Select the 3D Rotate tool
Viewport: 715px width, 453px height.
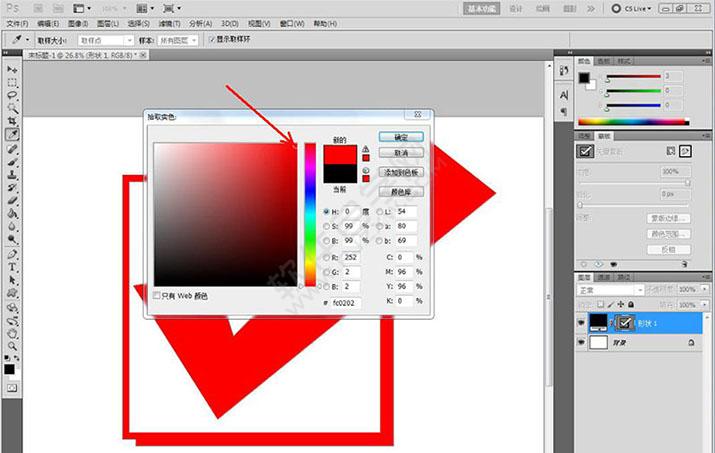pos(12,308)
